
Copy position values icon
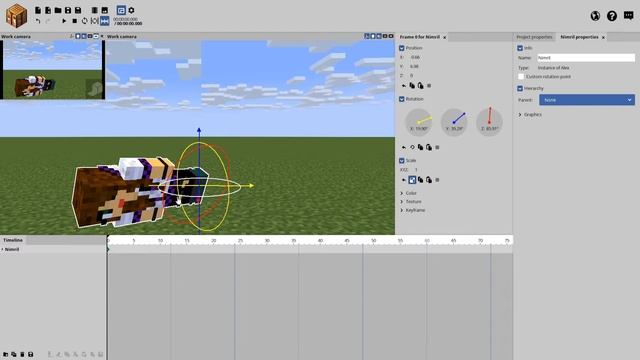412,86
